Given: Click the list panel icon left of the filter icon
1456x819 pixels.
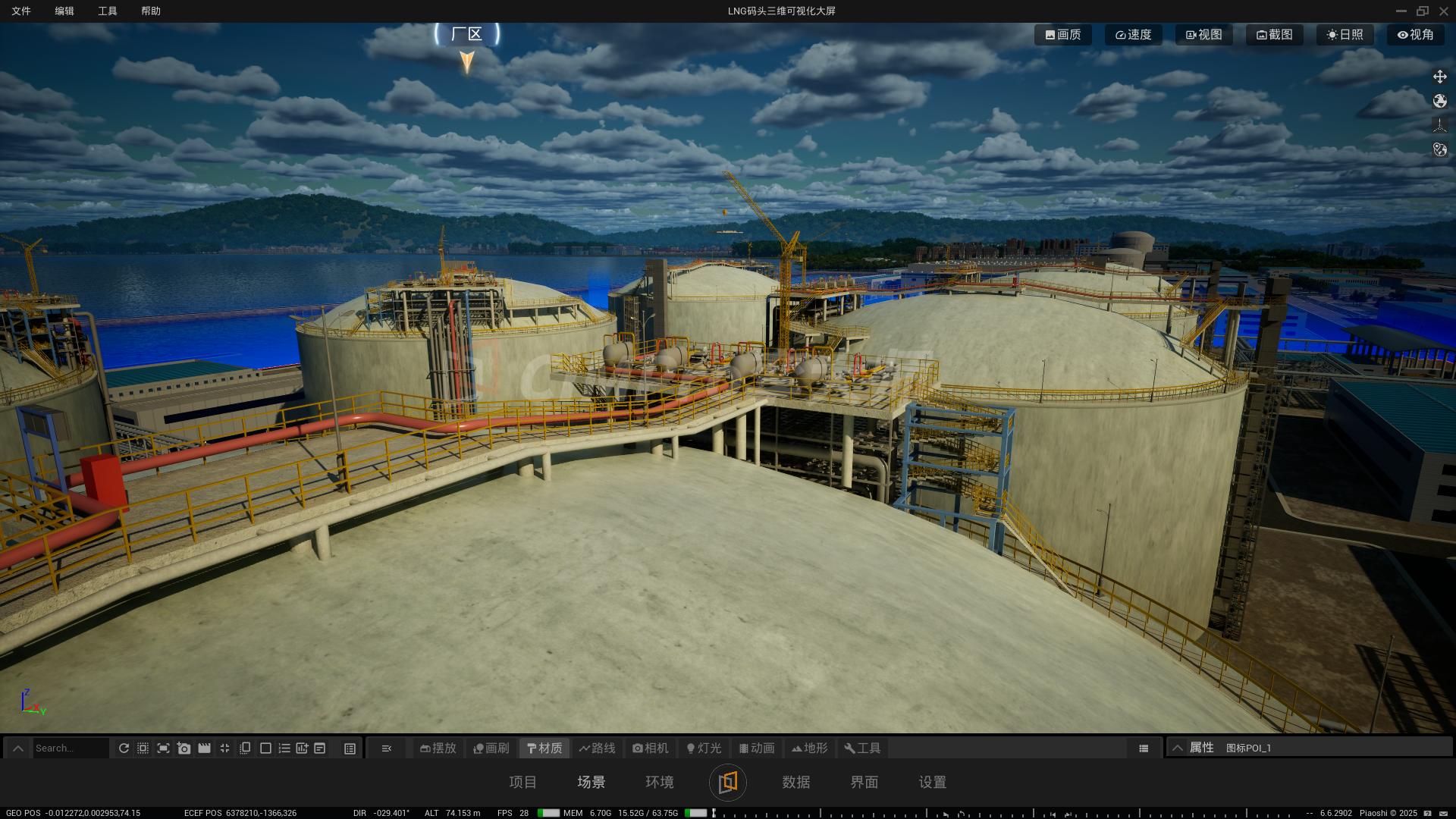Looking at the screenshot, I should point(350,748).
